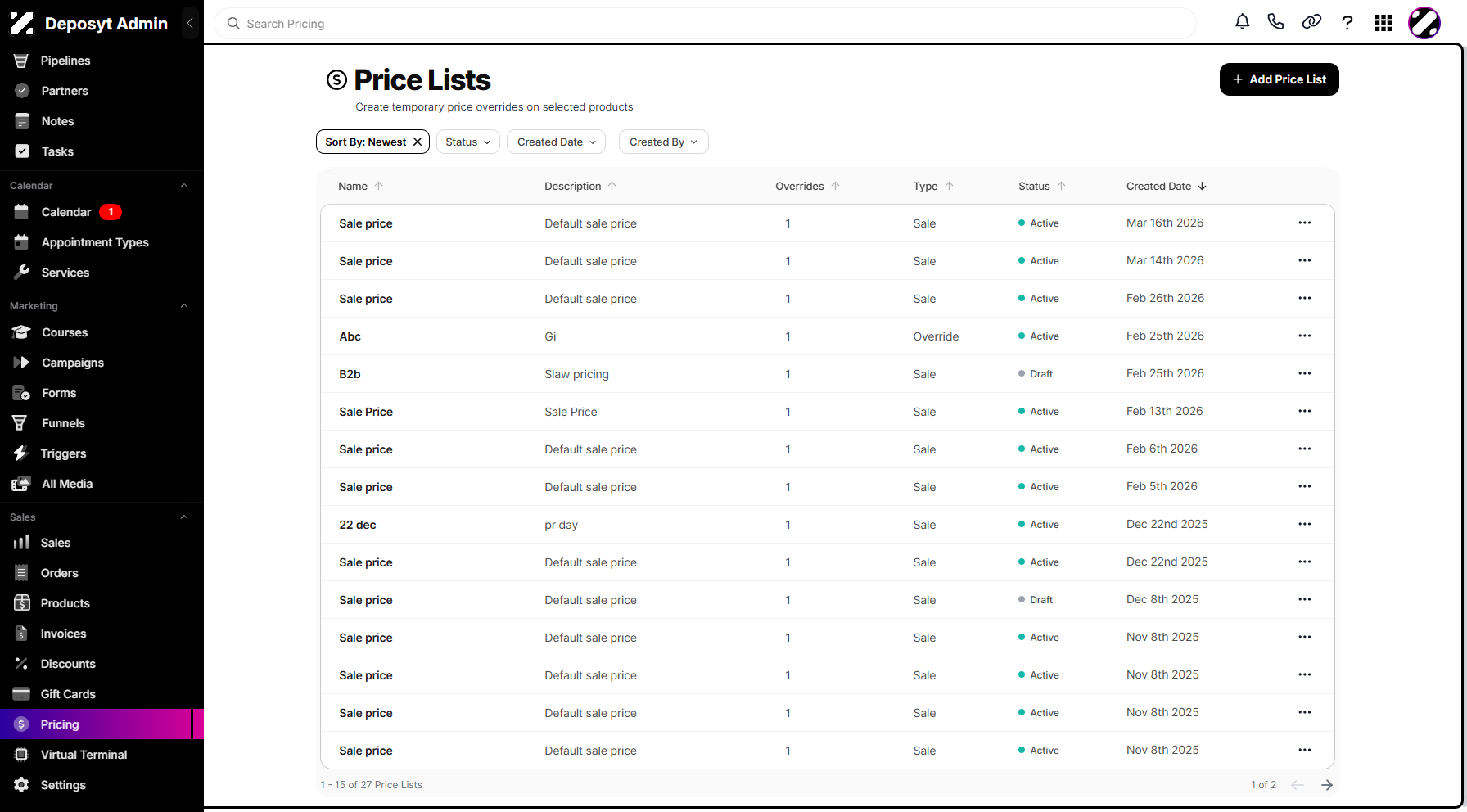The height and width of the screenshot is (812, 1467).
Task: Open row actions for 22 dec
Action: coord(1305,524)
